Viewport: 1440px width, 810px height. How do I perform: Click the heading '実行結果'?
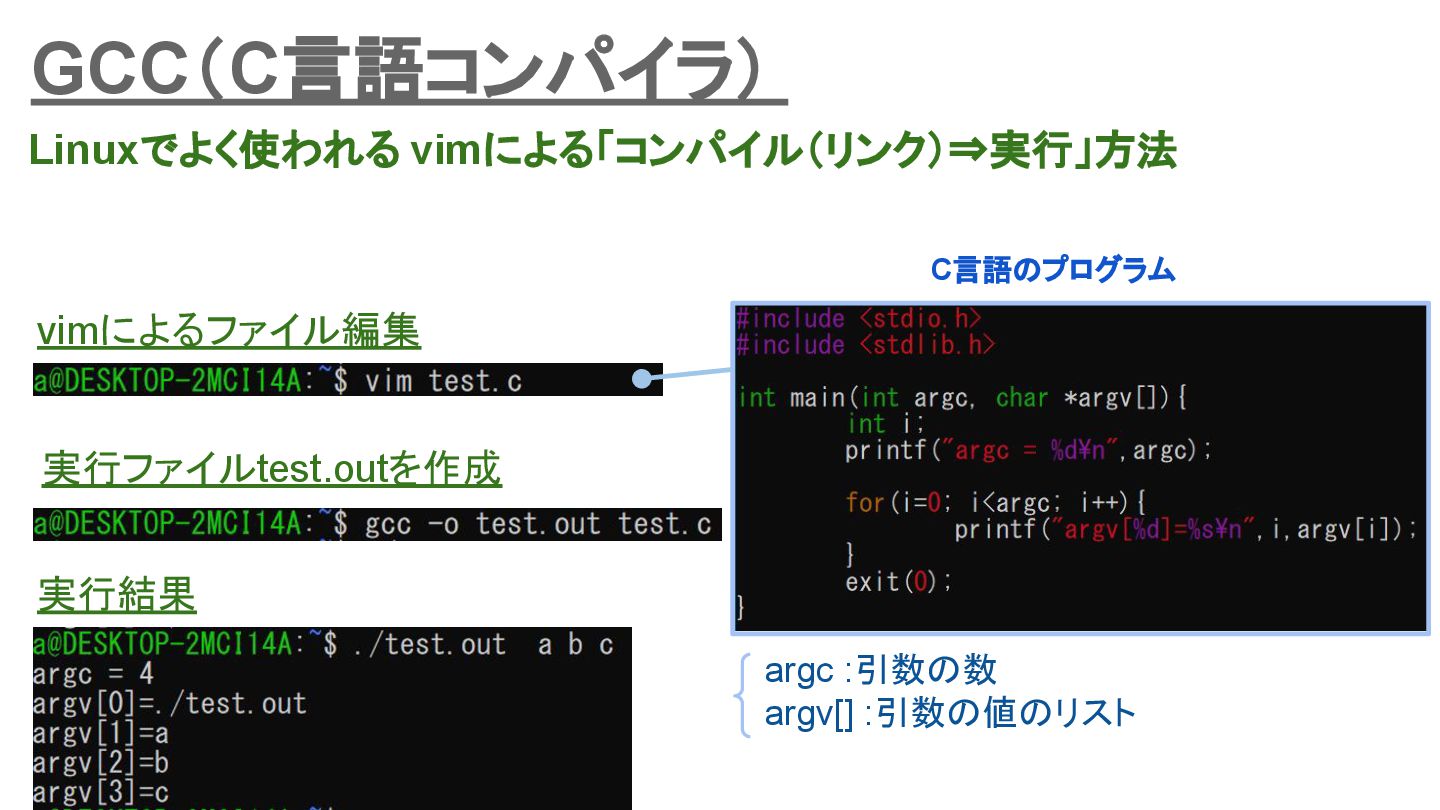pos(116,596)
